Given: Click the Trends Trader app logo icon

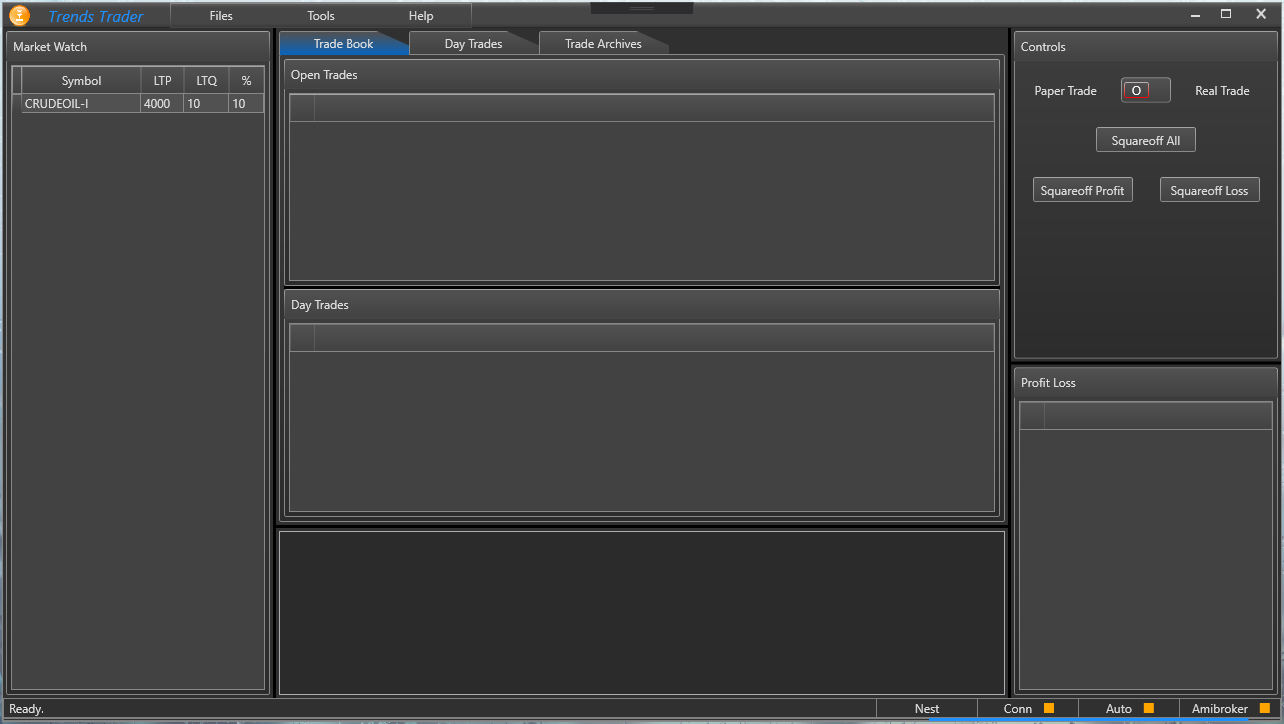Looking at the screenshot, I should (19, 15).
